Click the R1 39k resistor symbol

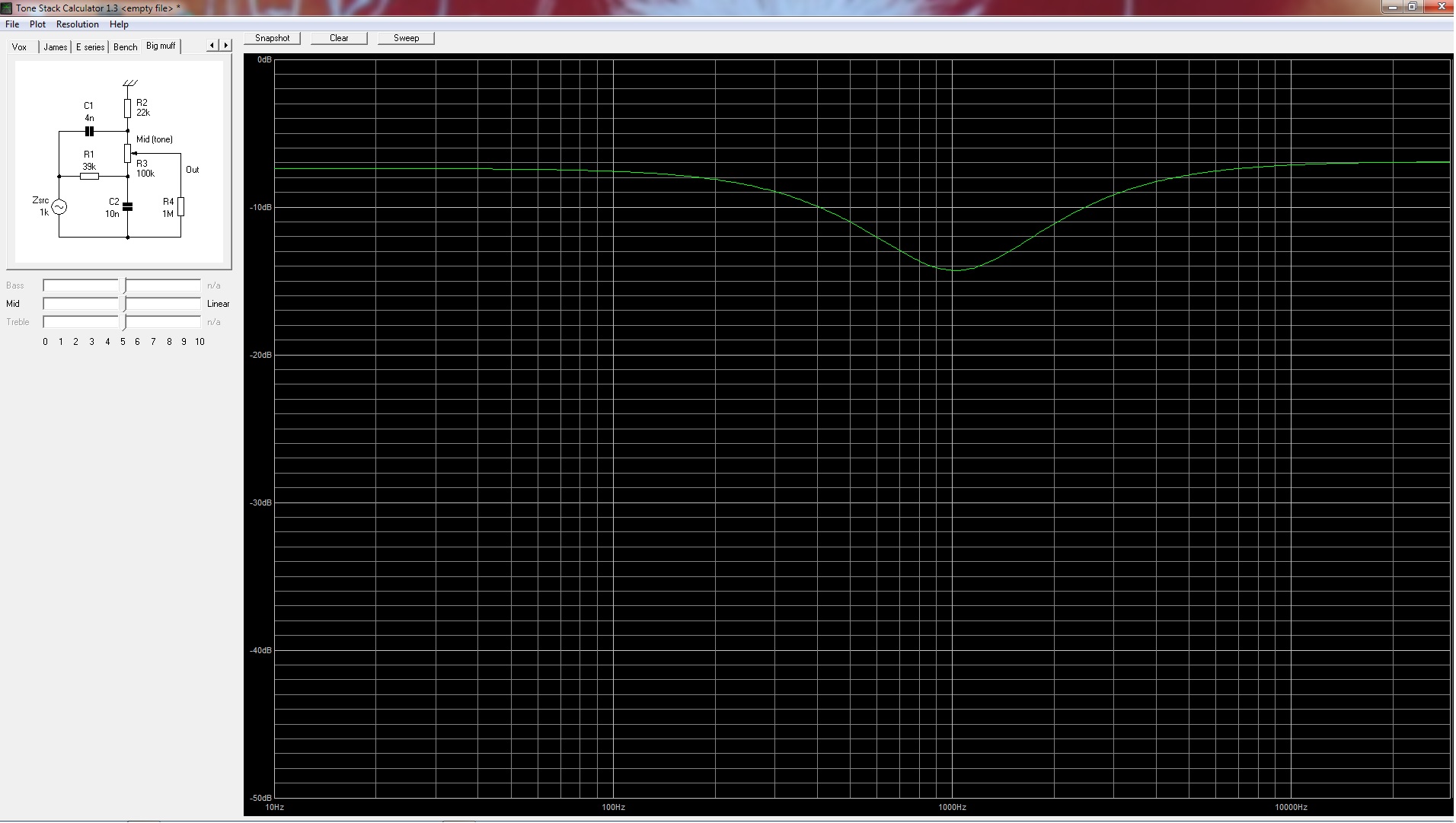tap(89, 177)
